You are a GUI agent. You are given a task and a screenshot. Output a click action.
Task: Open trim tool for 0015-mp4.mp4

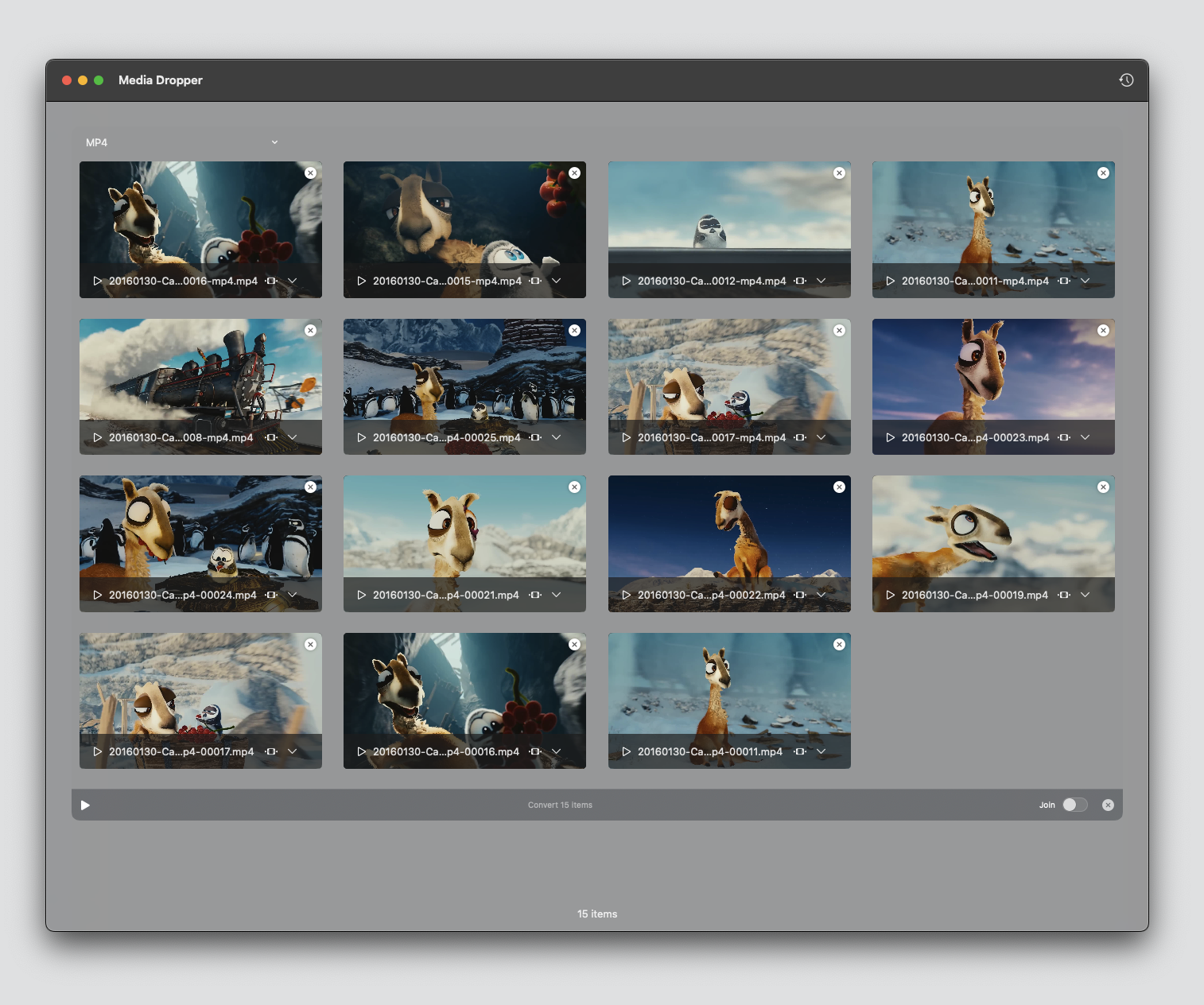[x=535, y=281]
